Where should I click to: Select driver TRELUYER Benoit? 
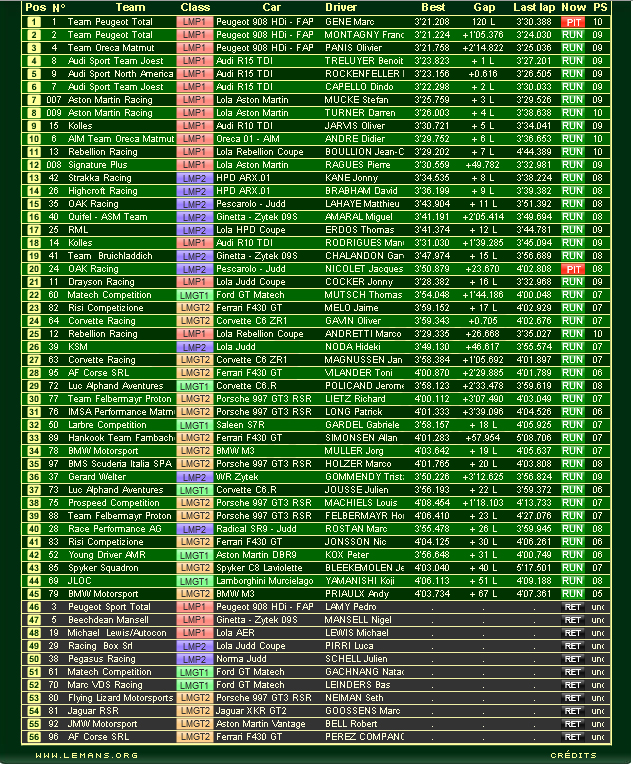coord(364,61)
